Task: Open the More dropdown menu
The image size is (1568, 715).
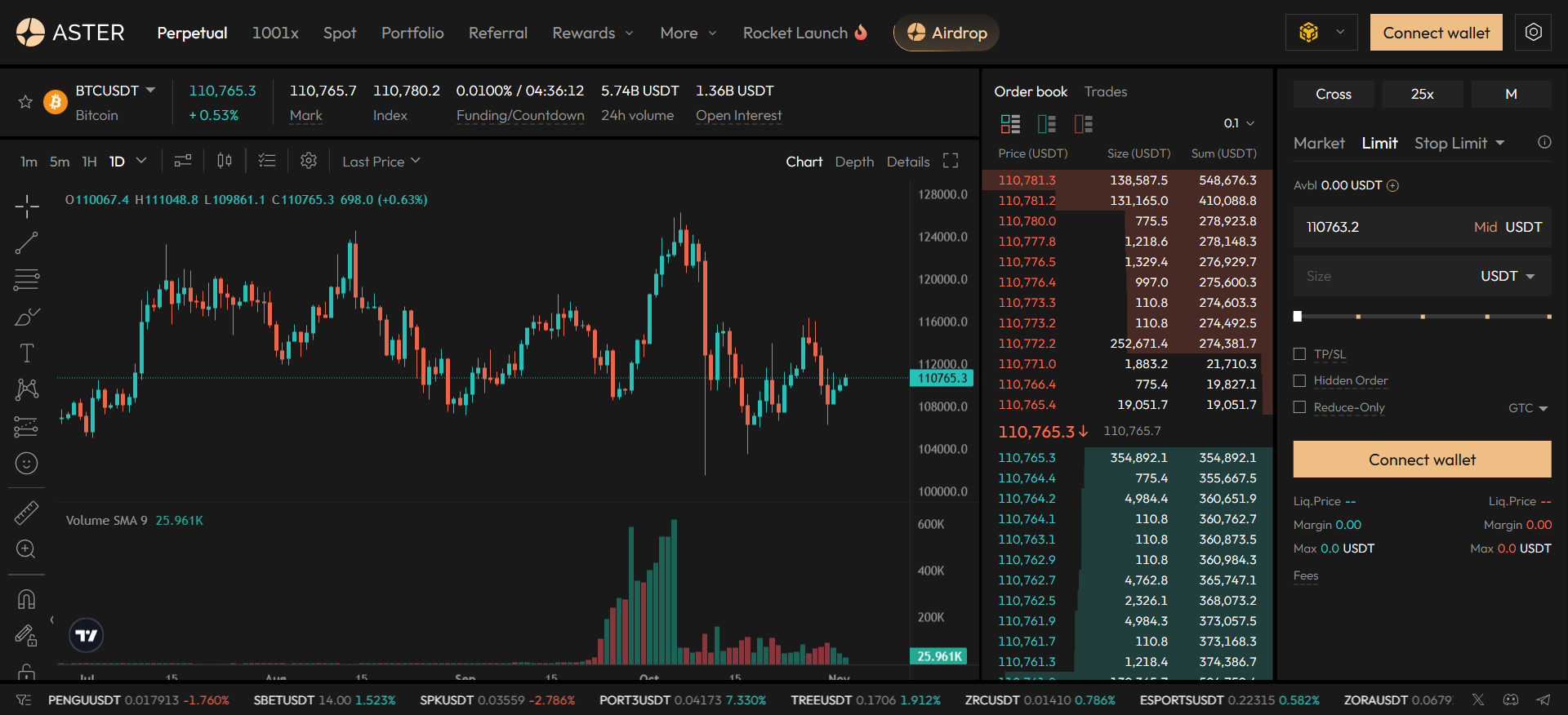Action: (688, 33)
